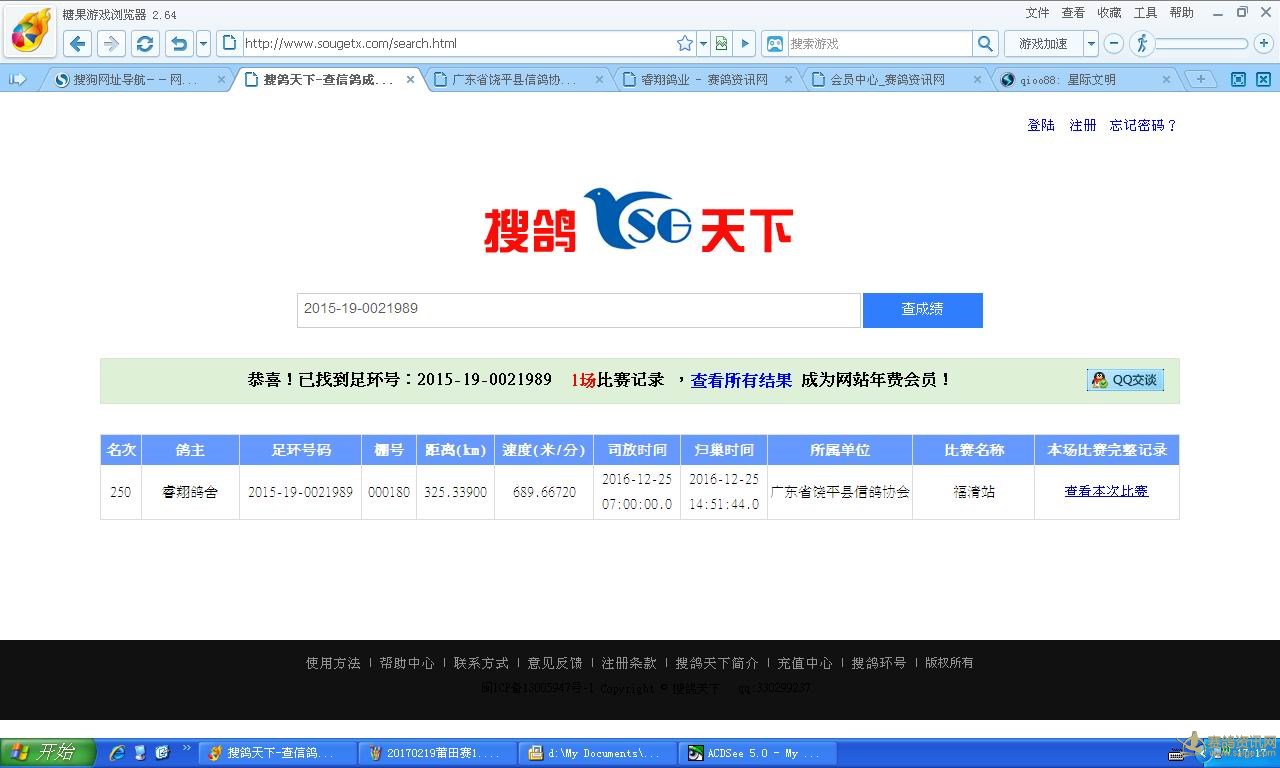This screenshot has width=1280, height=768.
Task: Click the browser back arrow button
Action: tap(78, 43)
